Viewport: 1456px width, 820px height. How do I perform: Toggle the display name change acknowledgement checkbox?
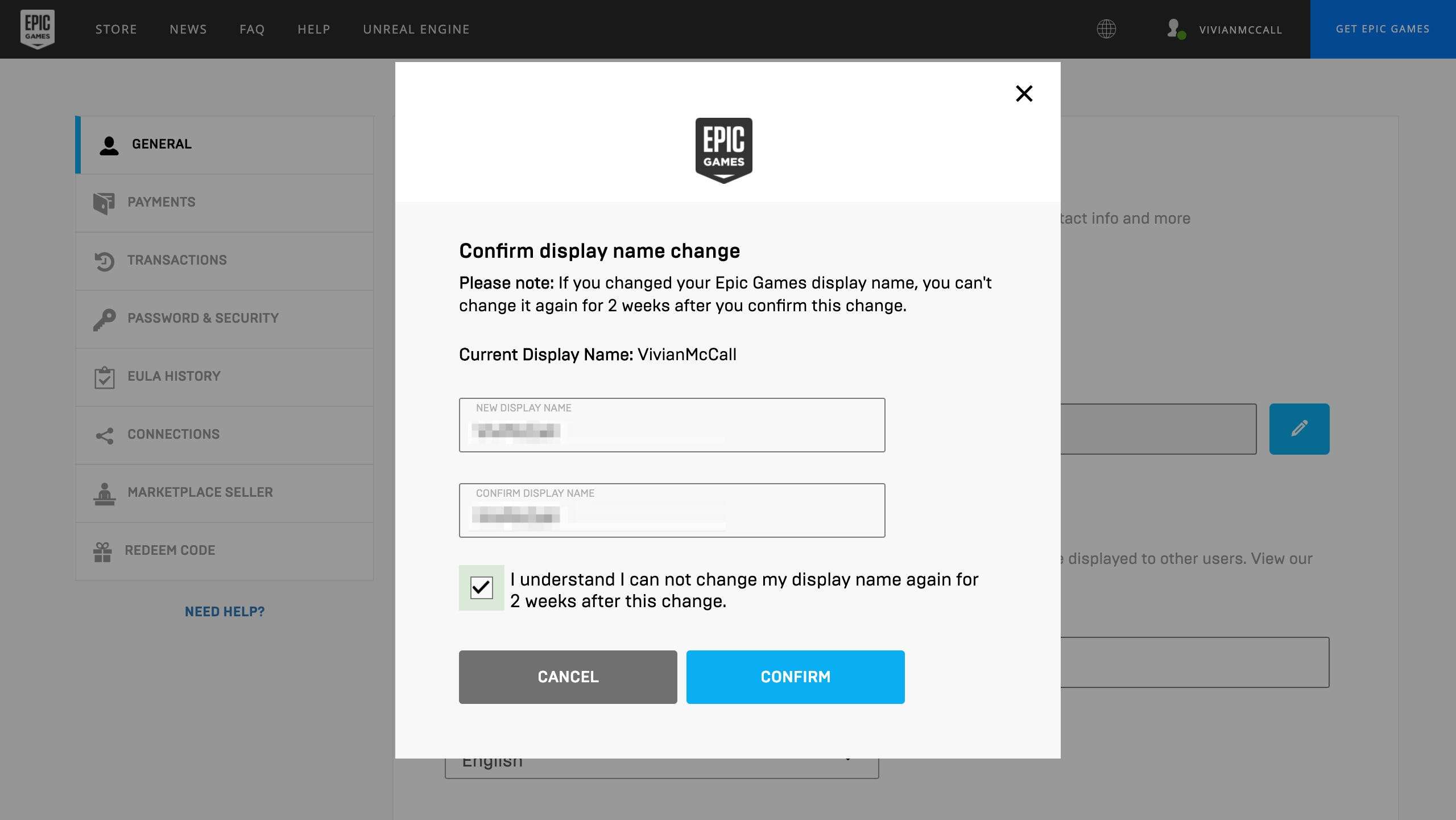481,588
